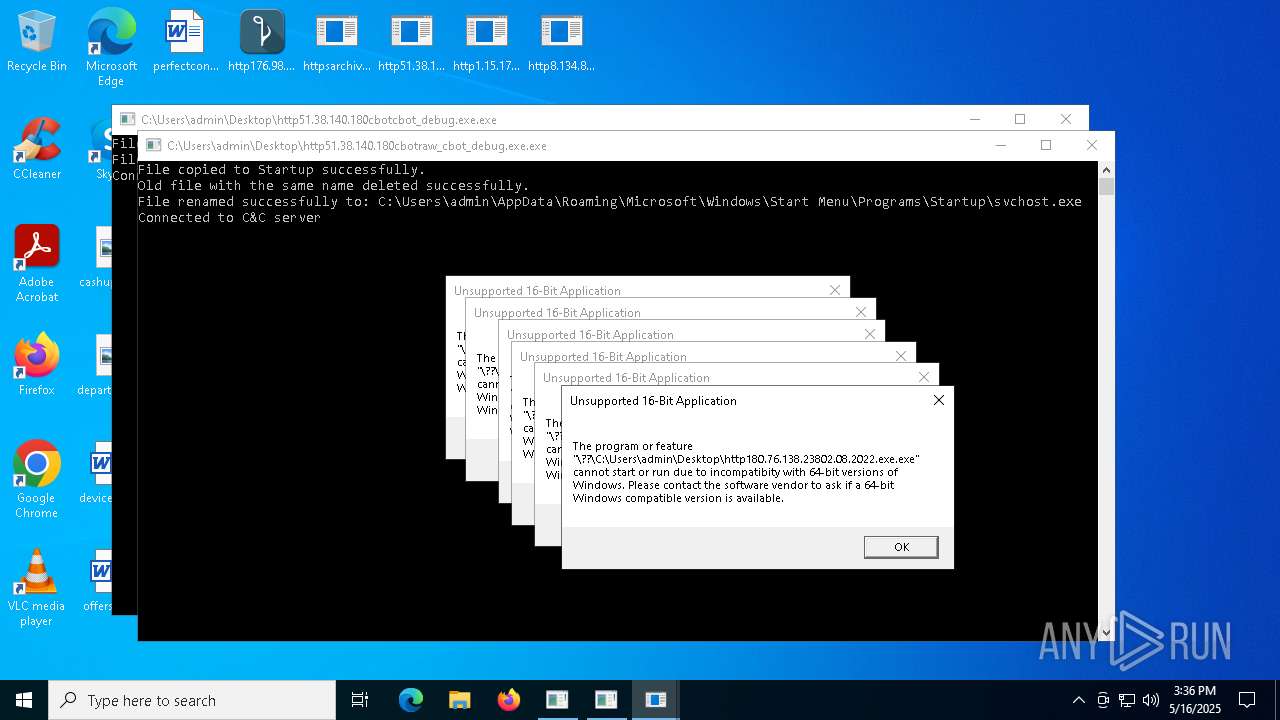
Task: Launch the Firefox desktop shortcut
Action: coord(36,365)
